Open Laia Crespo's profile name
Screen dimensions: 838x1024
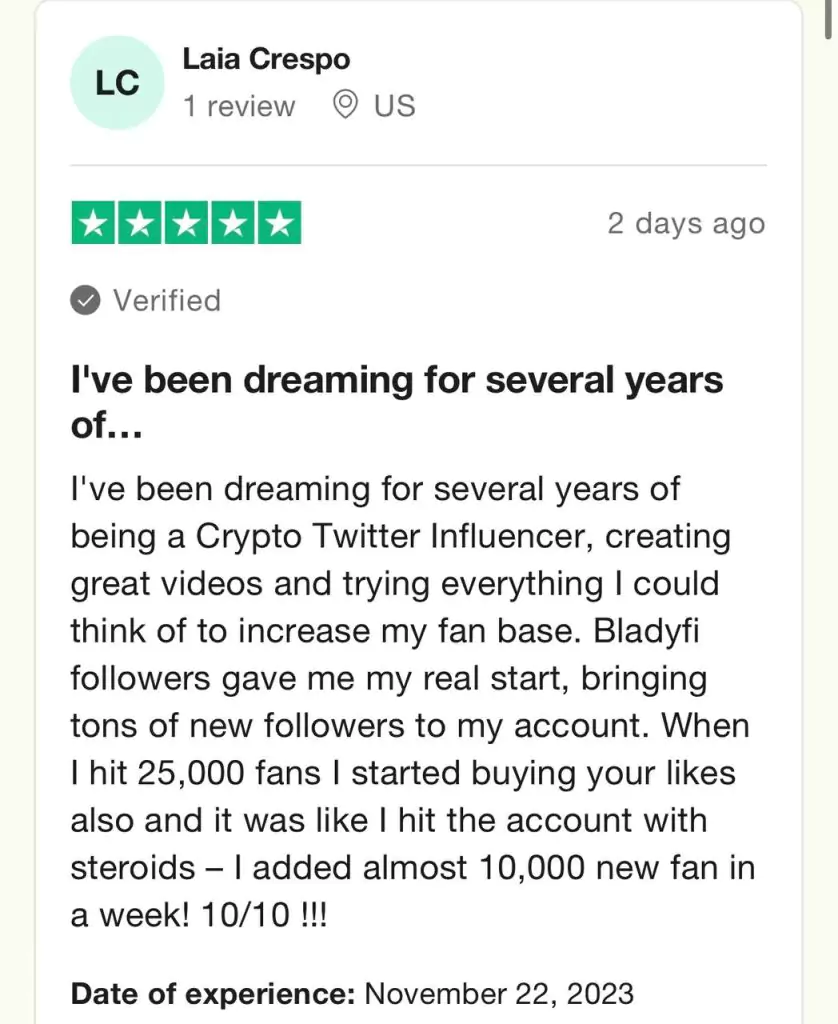point(266,59)
